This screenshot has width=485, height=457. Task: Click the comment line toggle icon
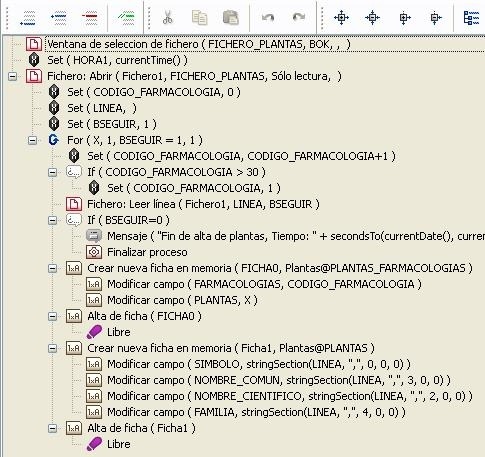pyautogui.click(x=126, y=17)
